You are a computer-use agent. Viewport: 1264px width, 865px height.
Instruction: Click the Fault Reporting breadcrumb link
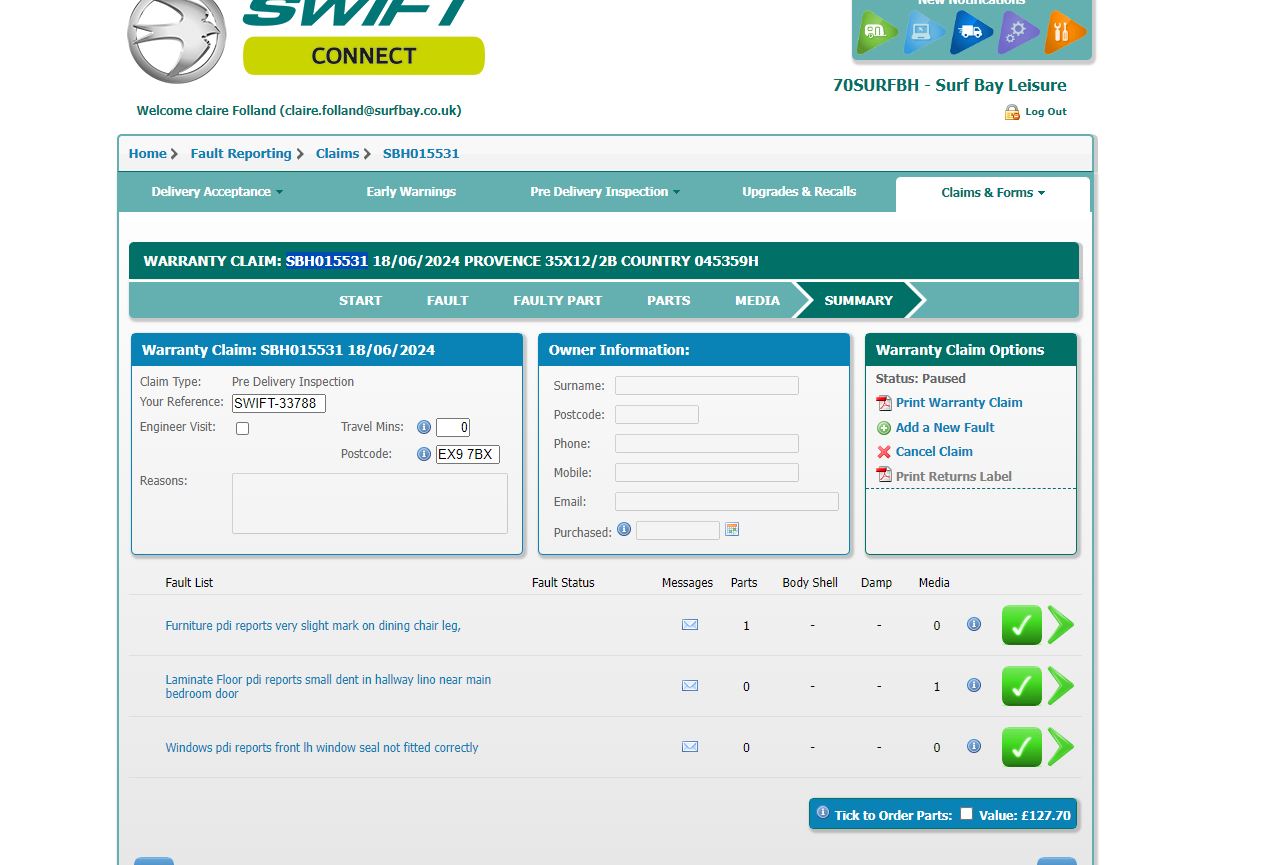pos(241,153)
